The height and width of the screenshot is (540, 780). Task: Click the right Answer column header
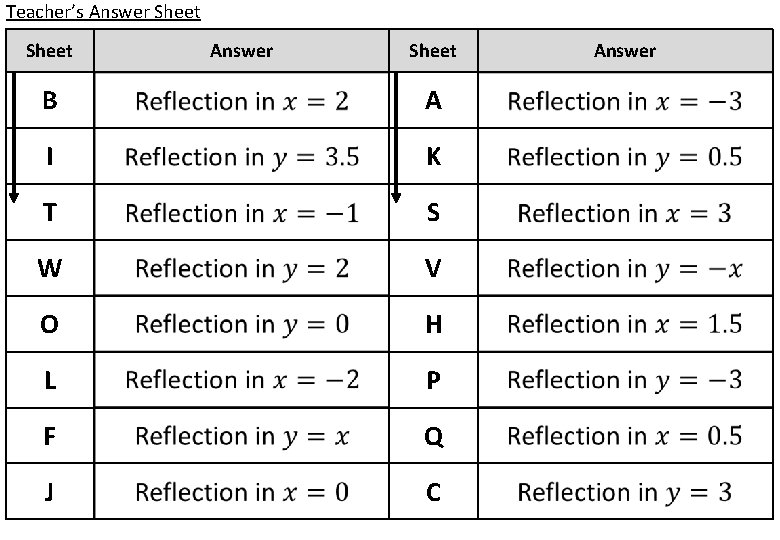point(625,51)
